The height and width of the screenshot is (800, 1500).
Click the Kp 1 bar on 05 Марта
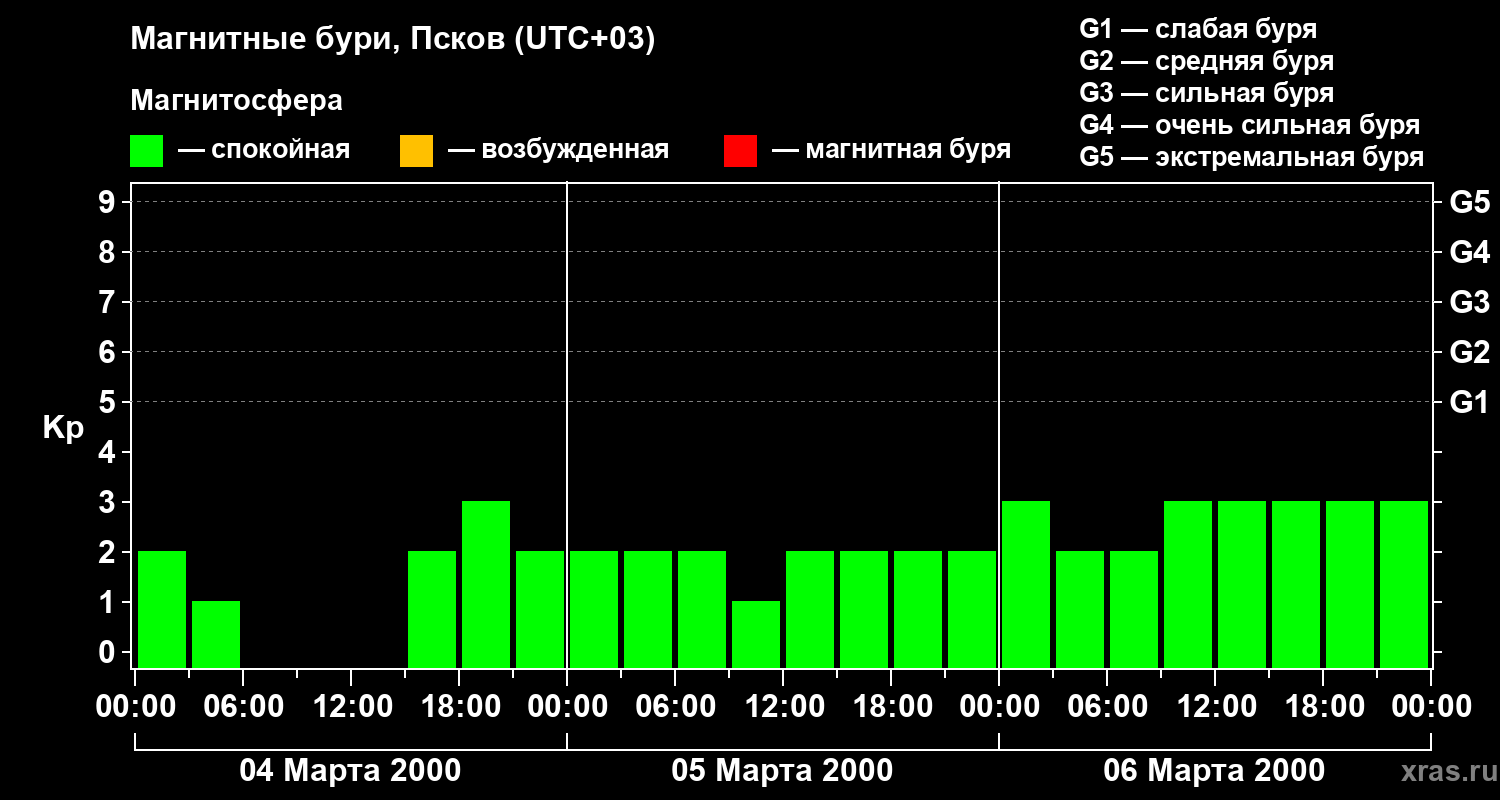pyautogui.click(x=756, y=634)
